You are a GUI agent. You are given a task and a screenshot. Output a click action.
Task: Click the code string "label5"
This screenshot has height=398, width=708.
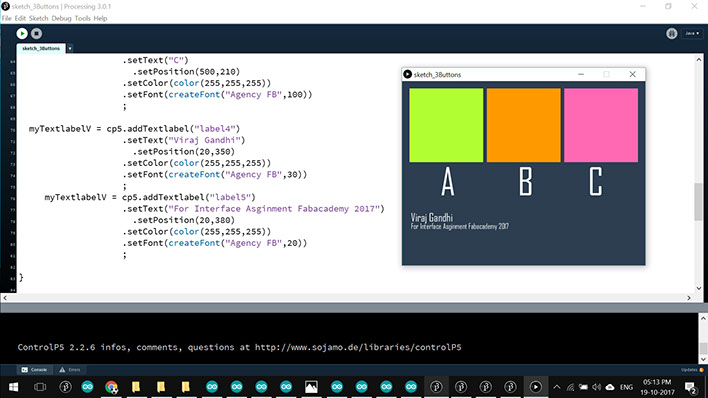pos(230,197)
